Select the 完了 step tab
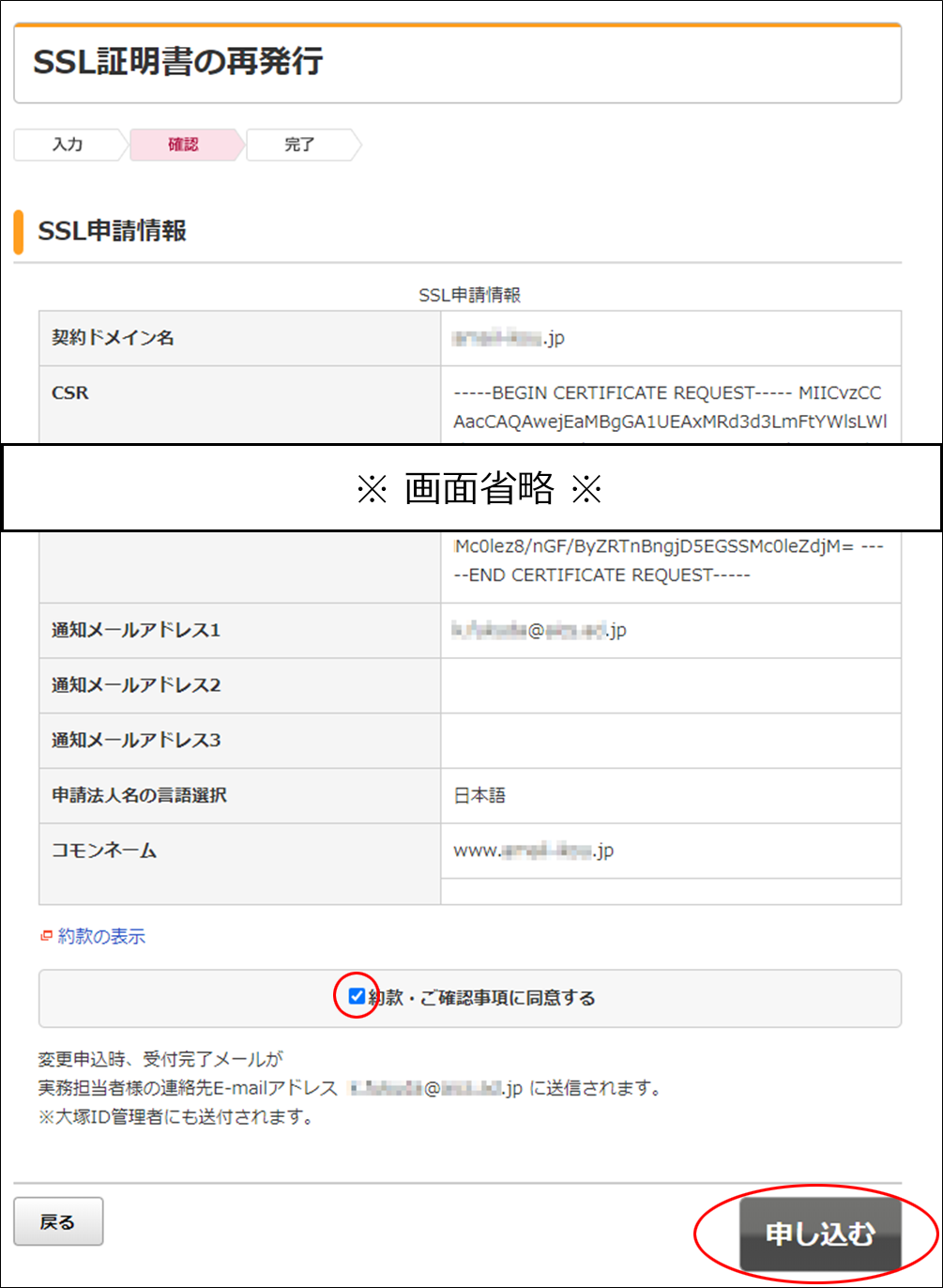 point(300,145)
